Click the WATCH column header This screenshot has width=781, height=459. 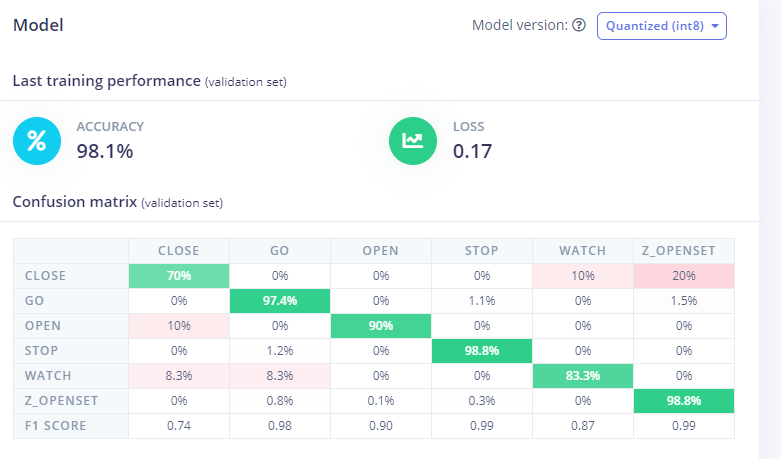(x=583, y=251)
